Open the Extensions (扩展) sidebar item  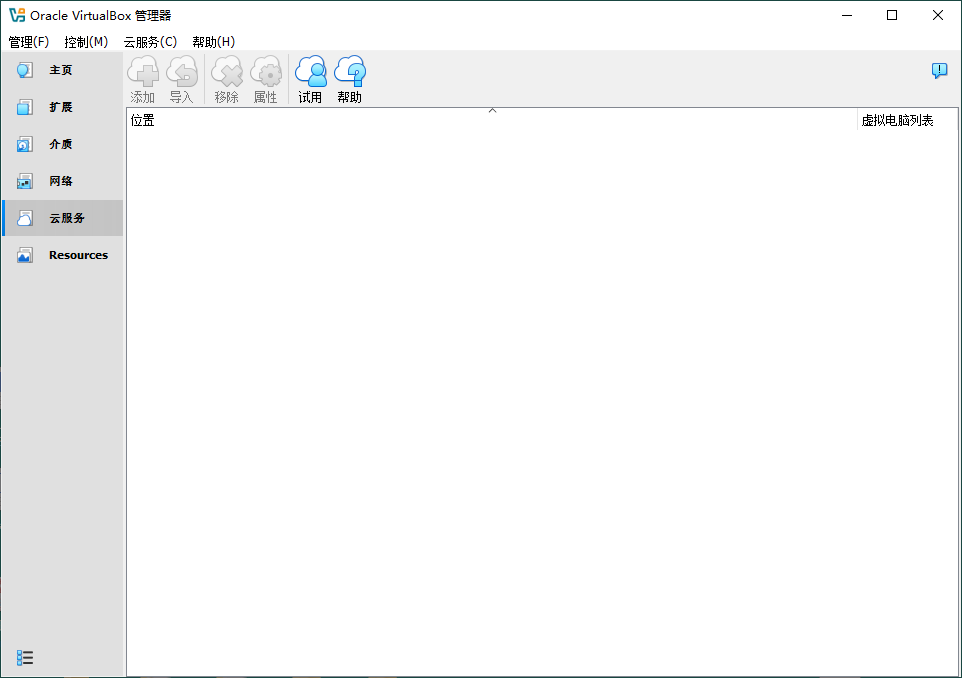coord(62,107)
